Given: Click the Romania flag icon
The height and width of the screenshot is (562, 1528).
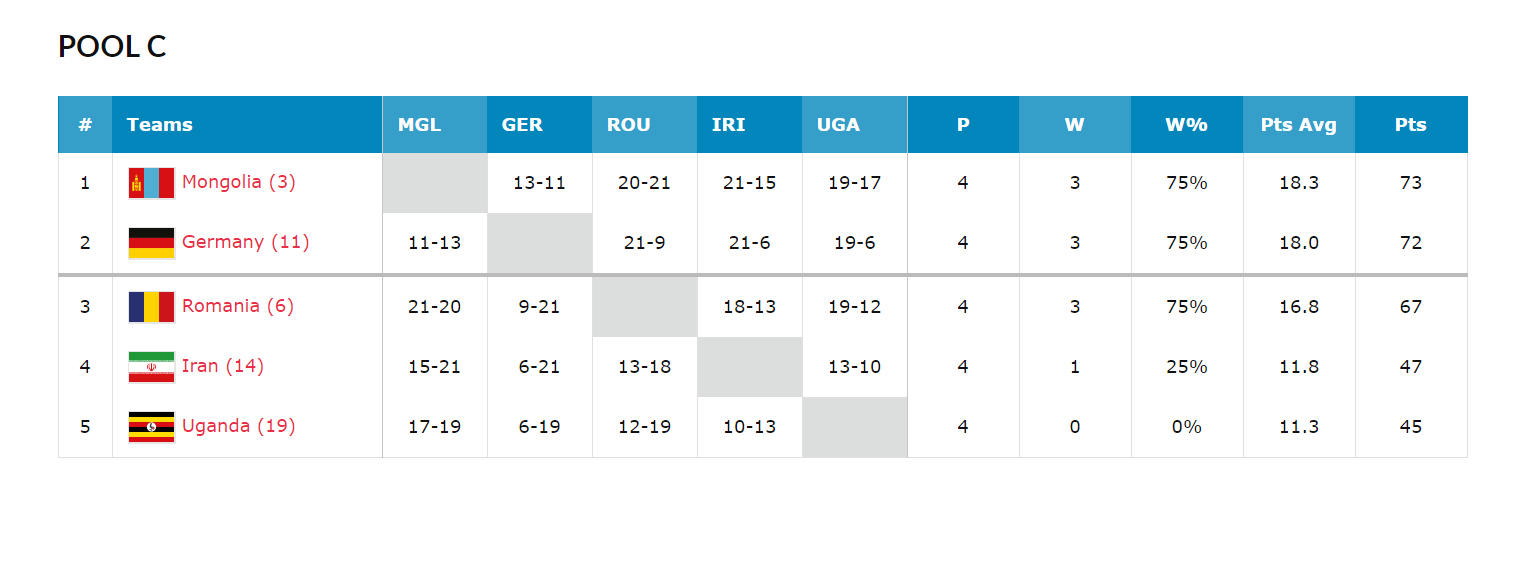Looking at the screenshot, I should point(151,307).
